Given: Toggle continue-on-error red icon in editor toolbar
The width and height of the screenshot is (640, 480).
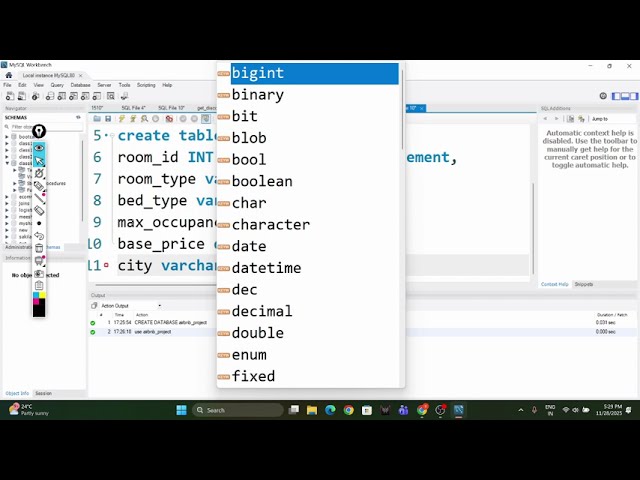Looking at the screenshot, I should tap(169, 119).
